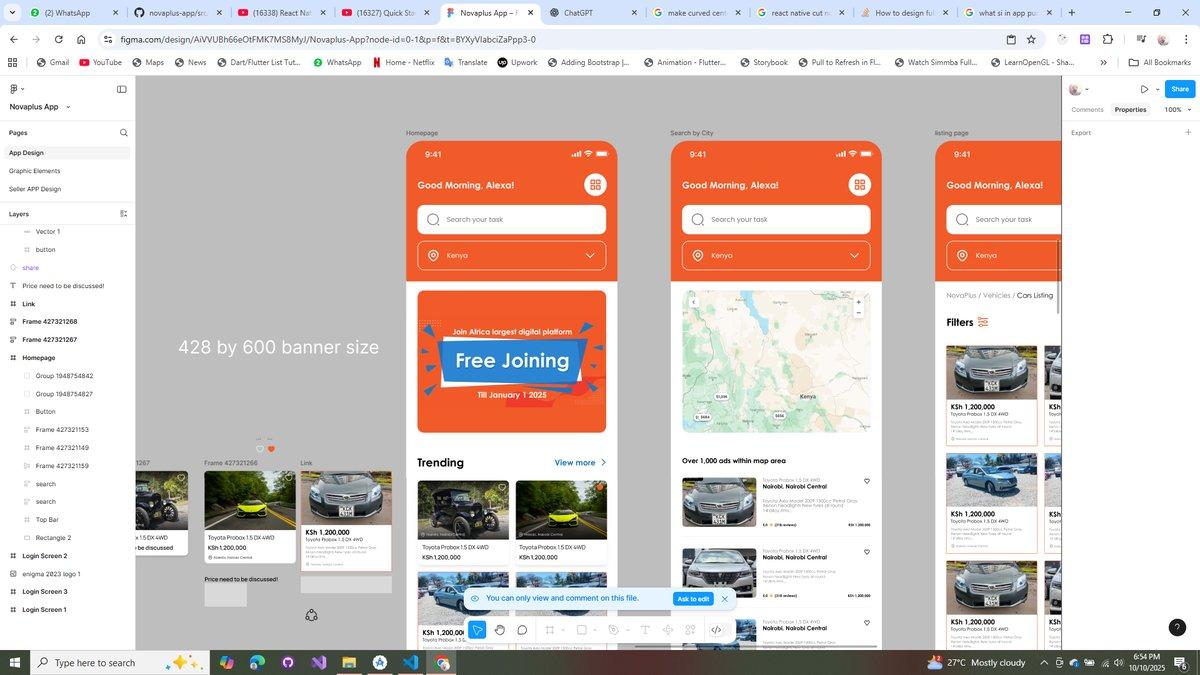Reload the page in Chrome
Screen dimensions: 1200x675
point(59,39)
